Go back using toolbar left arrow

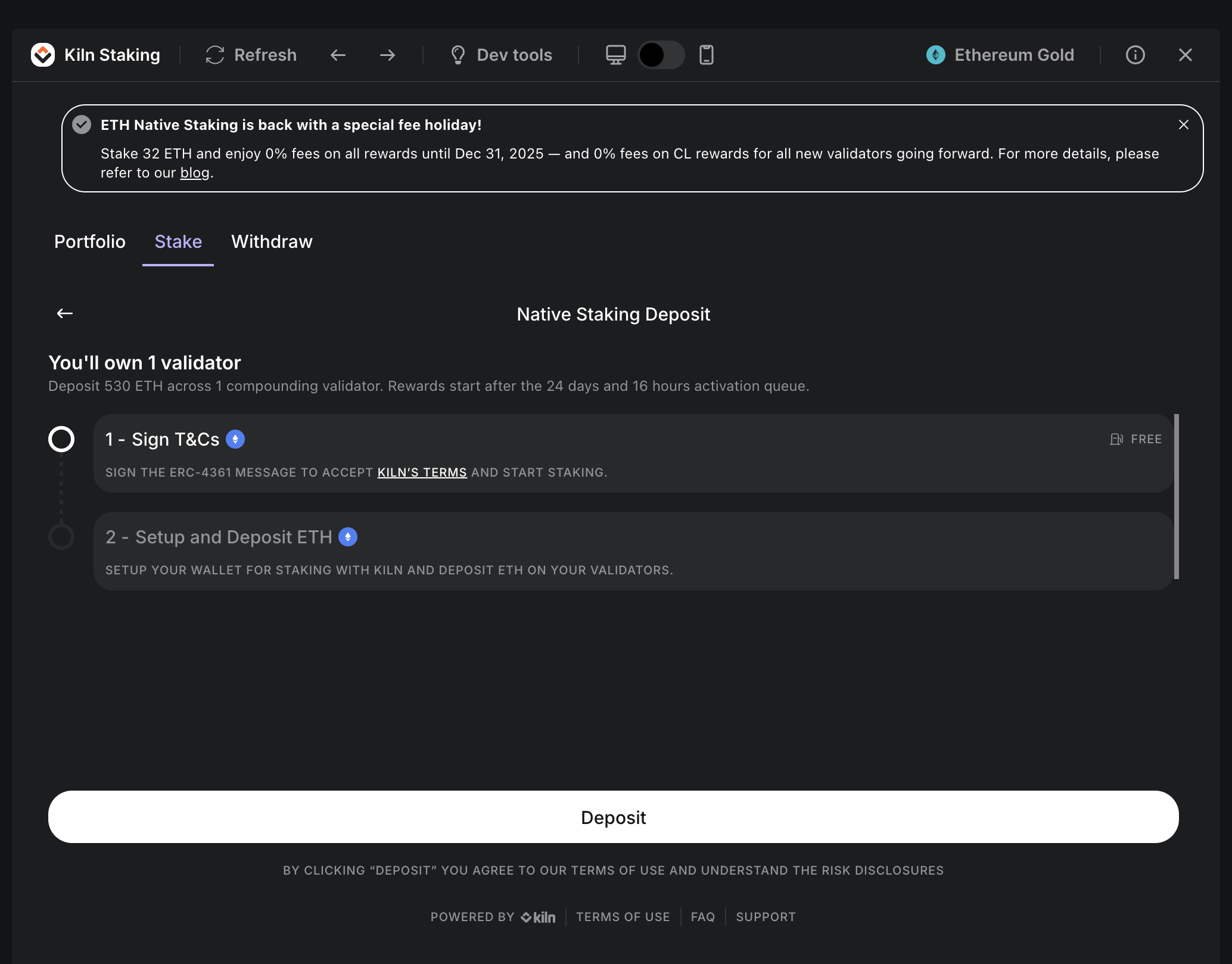tap(338, 55)
